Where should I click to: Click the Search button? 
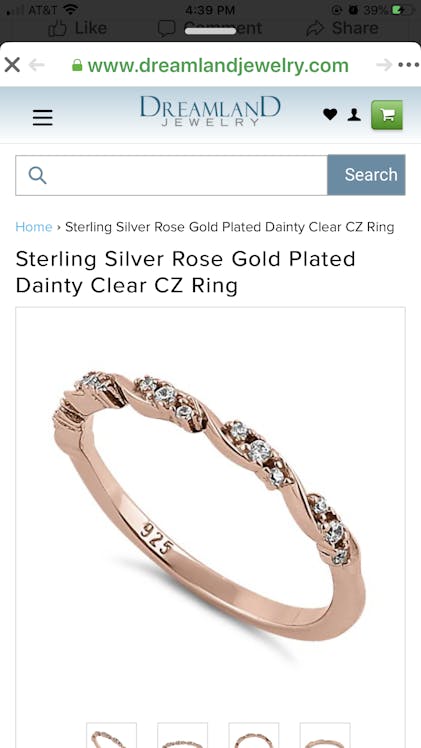click(367, 175)
